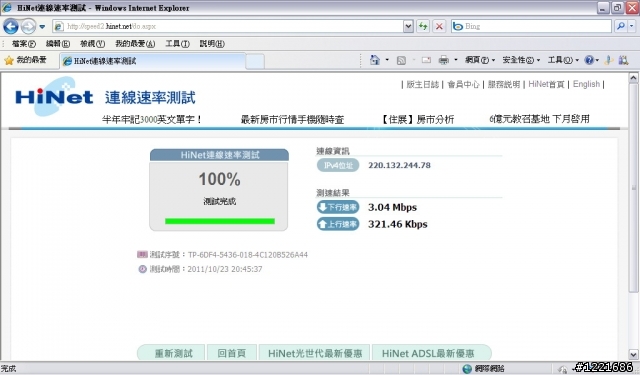This screenshot has height=375, width=640.
Task: Click the 重新測試 button
Action: 171,353
